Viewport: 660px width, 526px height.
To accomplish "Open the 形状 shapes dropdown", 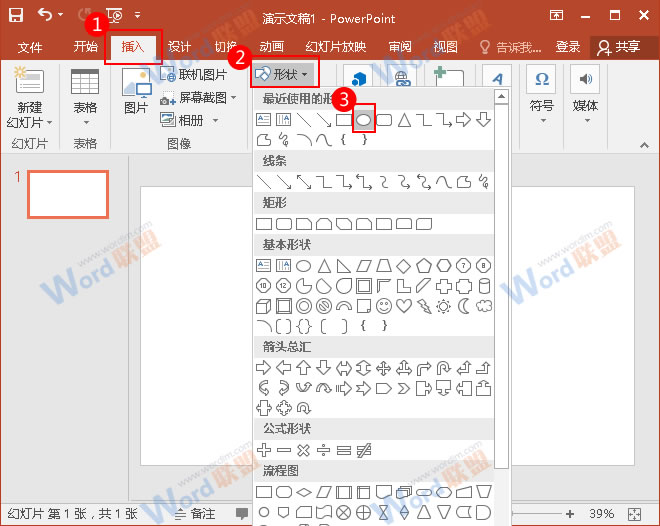I will point(284,74).
